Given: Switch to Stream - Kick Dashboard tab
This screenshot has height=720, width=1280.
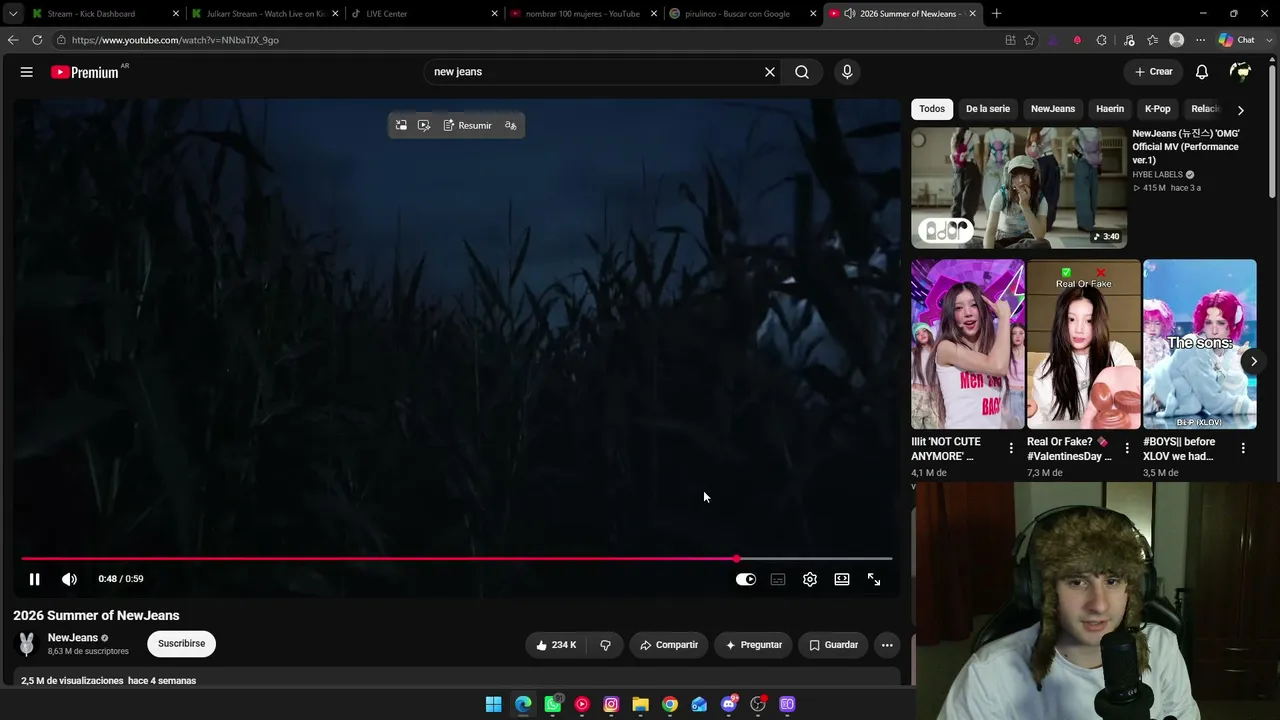Looking at the screenshot, I should (104, 14).
